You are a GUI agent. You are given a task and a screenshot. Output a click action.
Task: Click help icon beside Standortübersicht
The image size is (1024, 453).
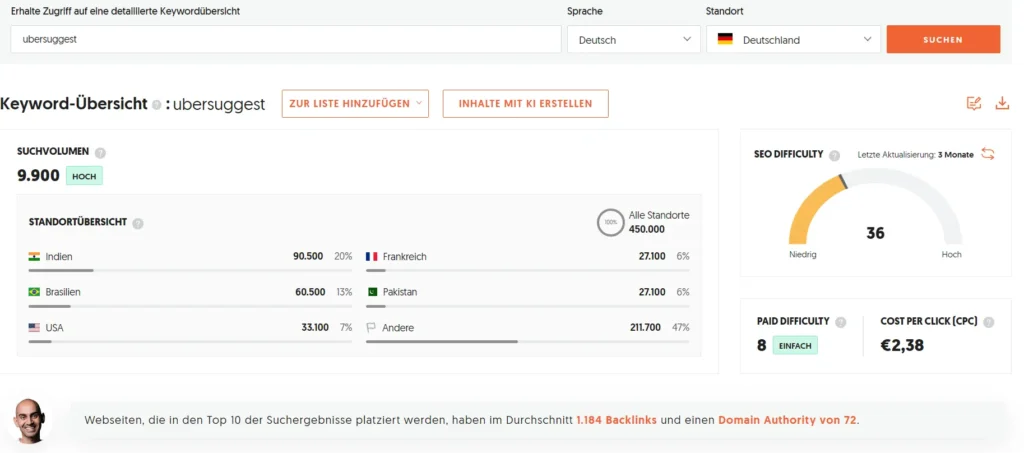138,223
